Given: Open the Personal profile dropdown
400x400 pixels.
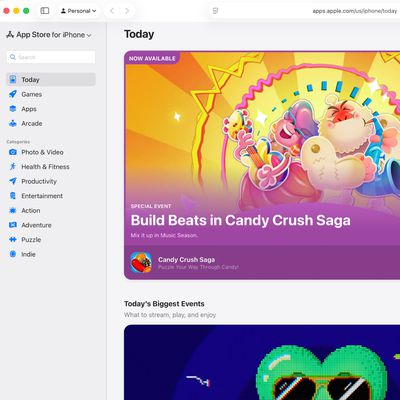Looking at the screenshot, I should [78, 11].
